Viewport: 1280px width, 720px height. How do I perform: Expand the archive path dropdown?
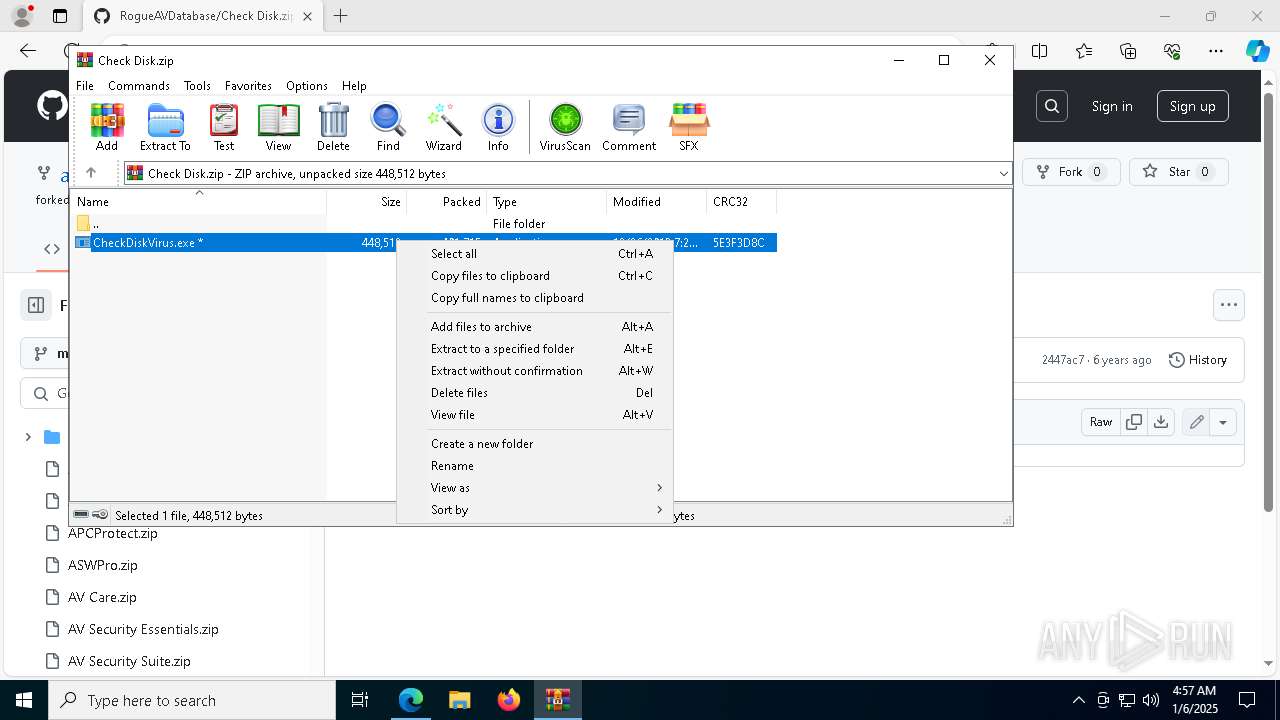click(1003, 173)
